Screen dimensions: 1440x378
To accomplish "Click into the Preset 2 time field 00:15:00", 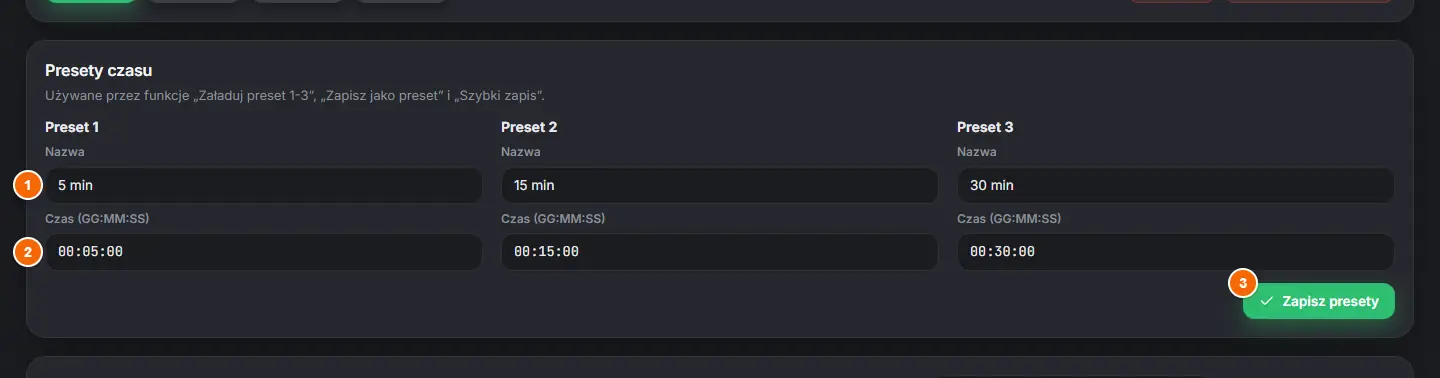I will tap(719, 252).
